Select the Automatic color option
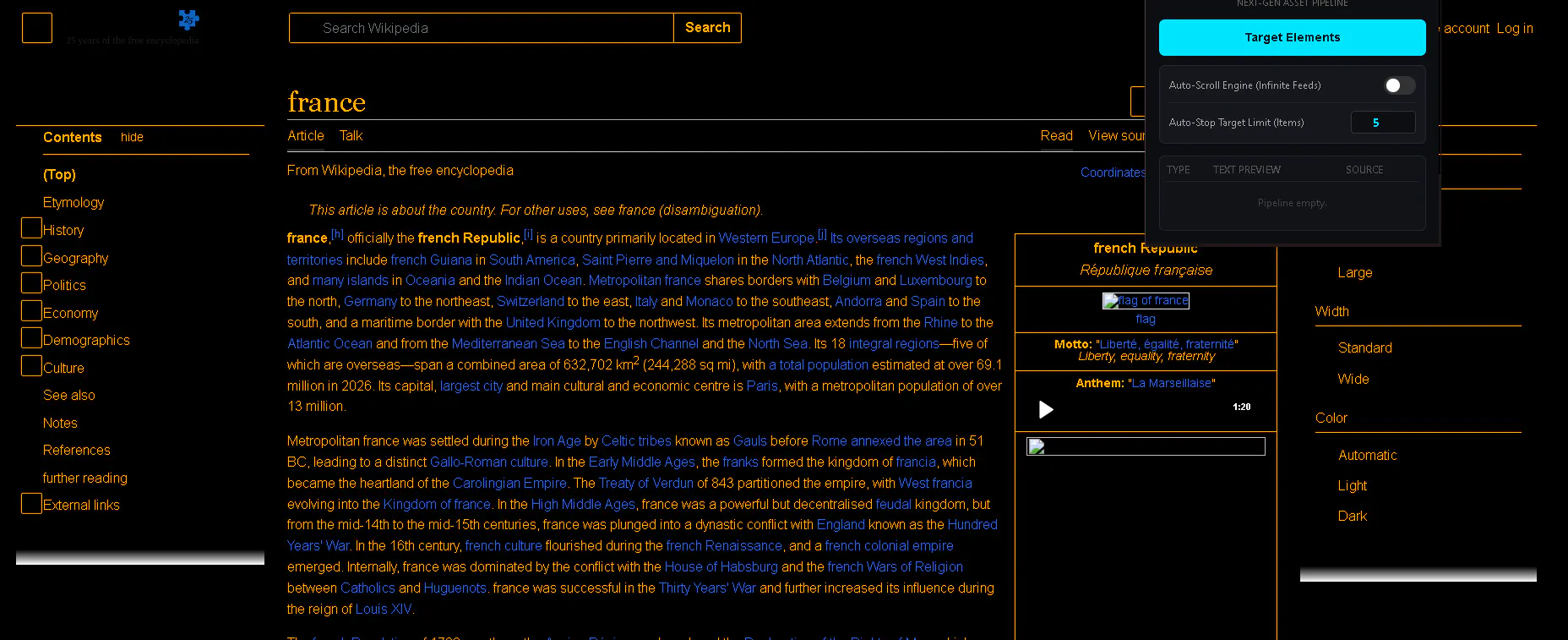Screen dimensions: 1568x640 coord(1368,455)
